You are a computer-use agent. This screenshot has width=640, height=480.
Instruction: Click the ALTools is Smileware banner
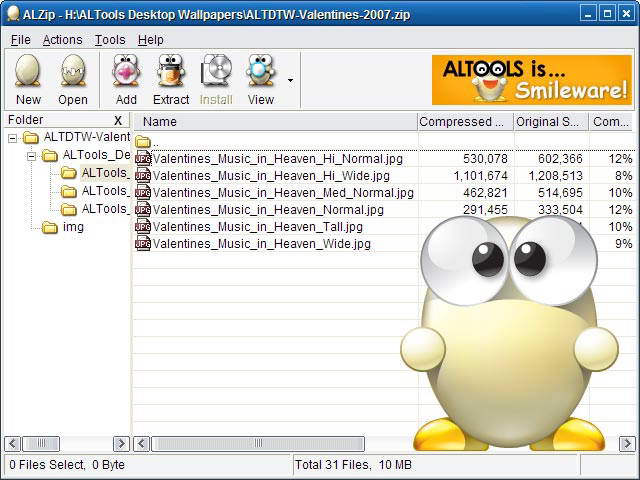coord(532,80)
